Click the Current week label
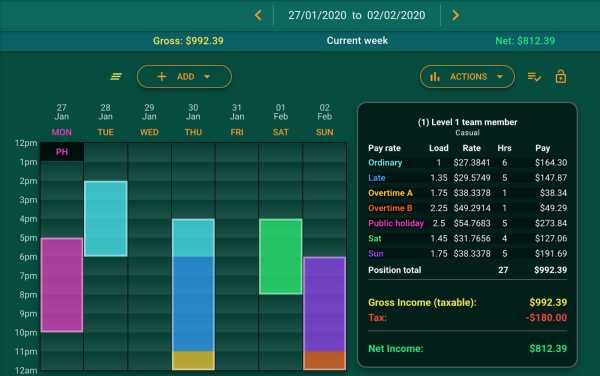This screenshot has width=600, height=376. [357, 41]
